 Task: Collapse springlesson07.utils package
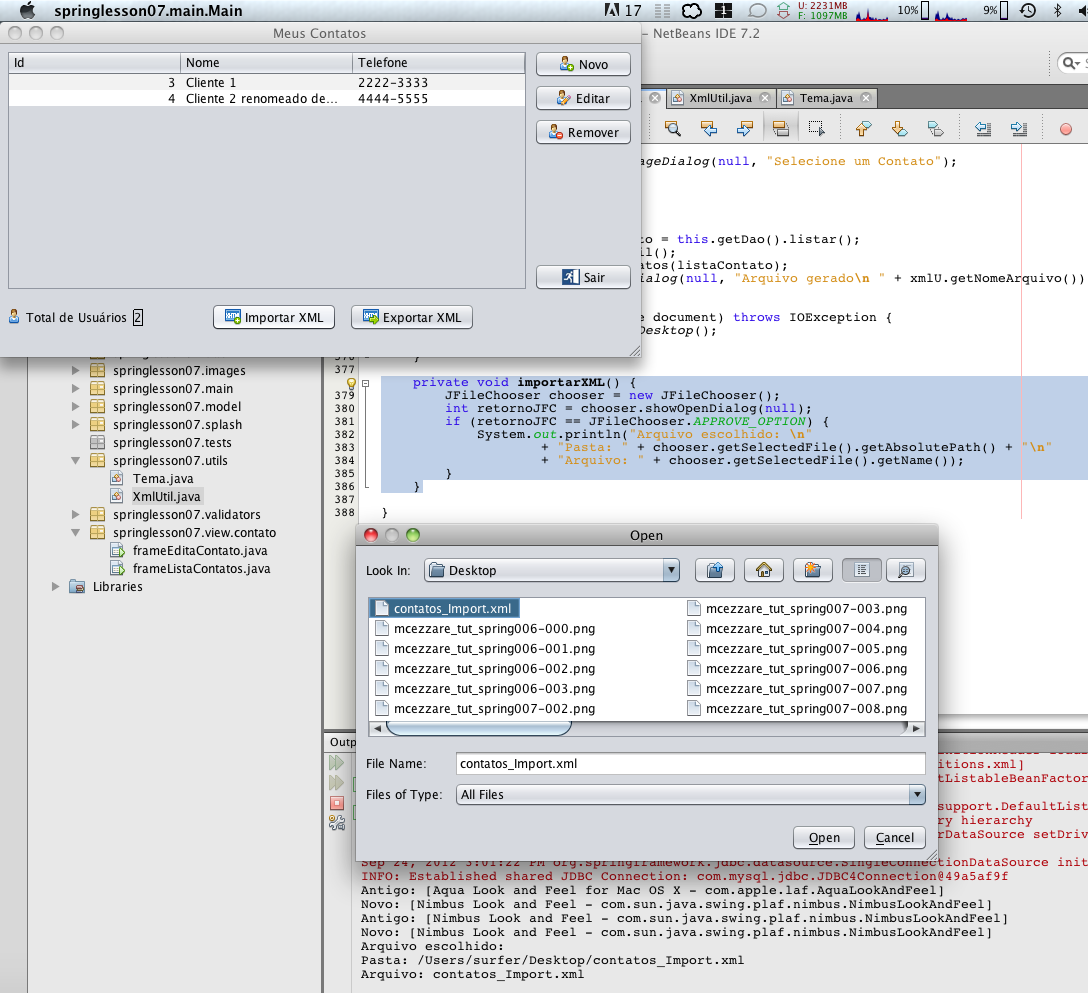(x=75, y=461)
